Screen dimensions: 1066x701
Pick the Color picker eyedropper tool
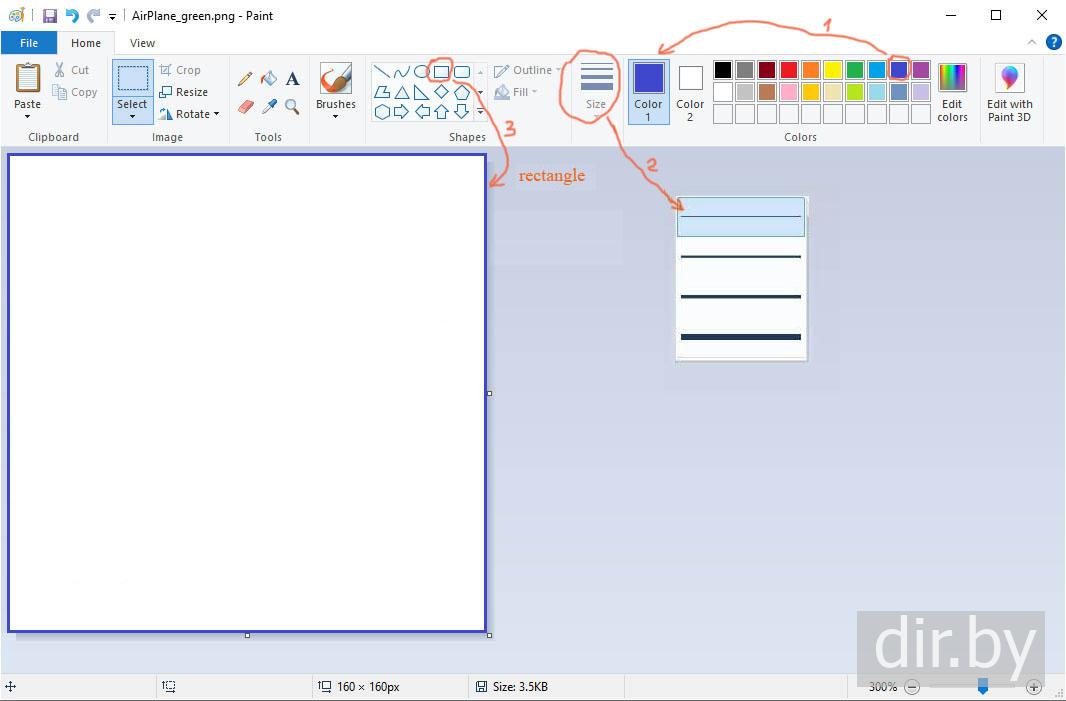269,107
